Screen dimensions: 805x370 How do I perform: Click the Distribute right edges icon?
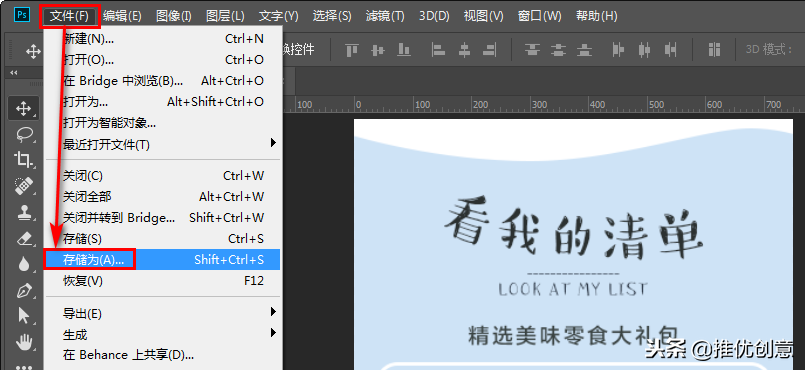[670, 50]
